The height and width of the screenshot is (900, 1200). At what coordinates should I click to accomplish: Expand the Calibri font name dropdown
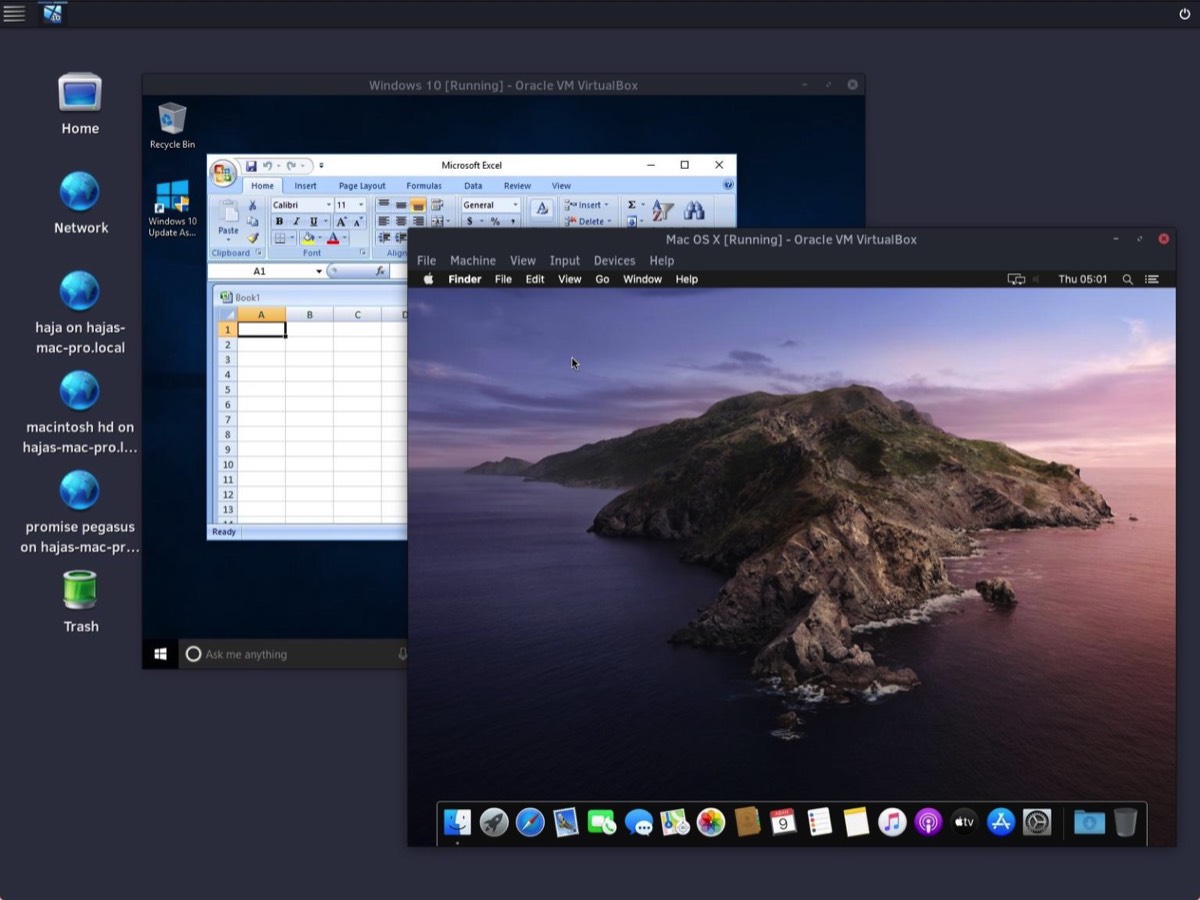(x=328, y=205)
